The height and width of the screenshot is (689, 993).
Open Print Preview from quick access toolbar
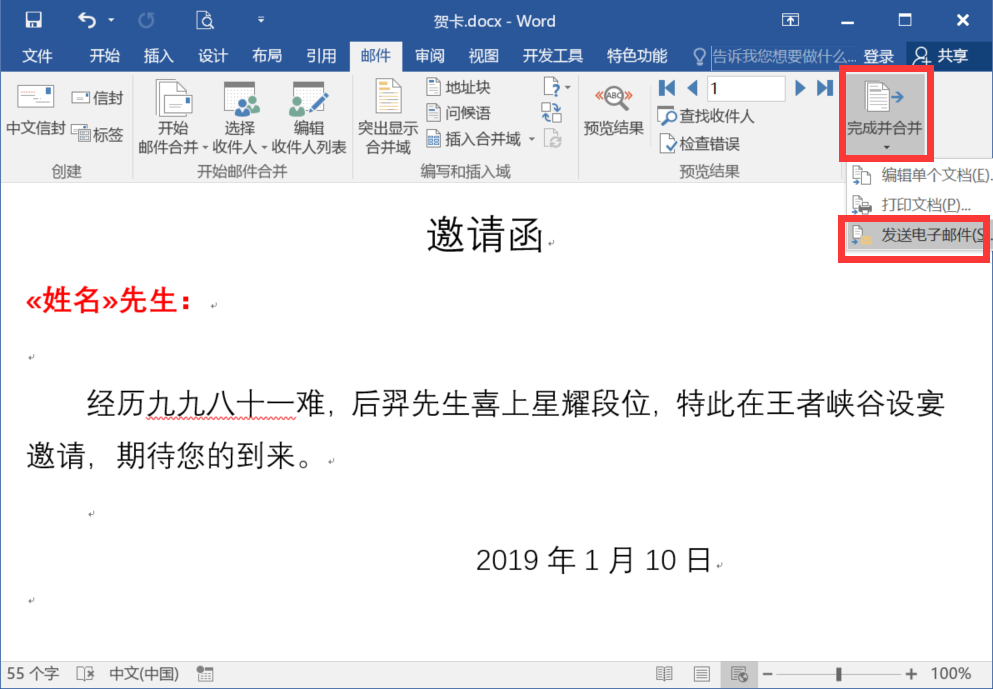(x=205, y=20)
